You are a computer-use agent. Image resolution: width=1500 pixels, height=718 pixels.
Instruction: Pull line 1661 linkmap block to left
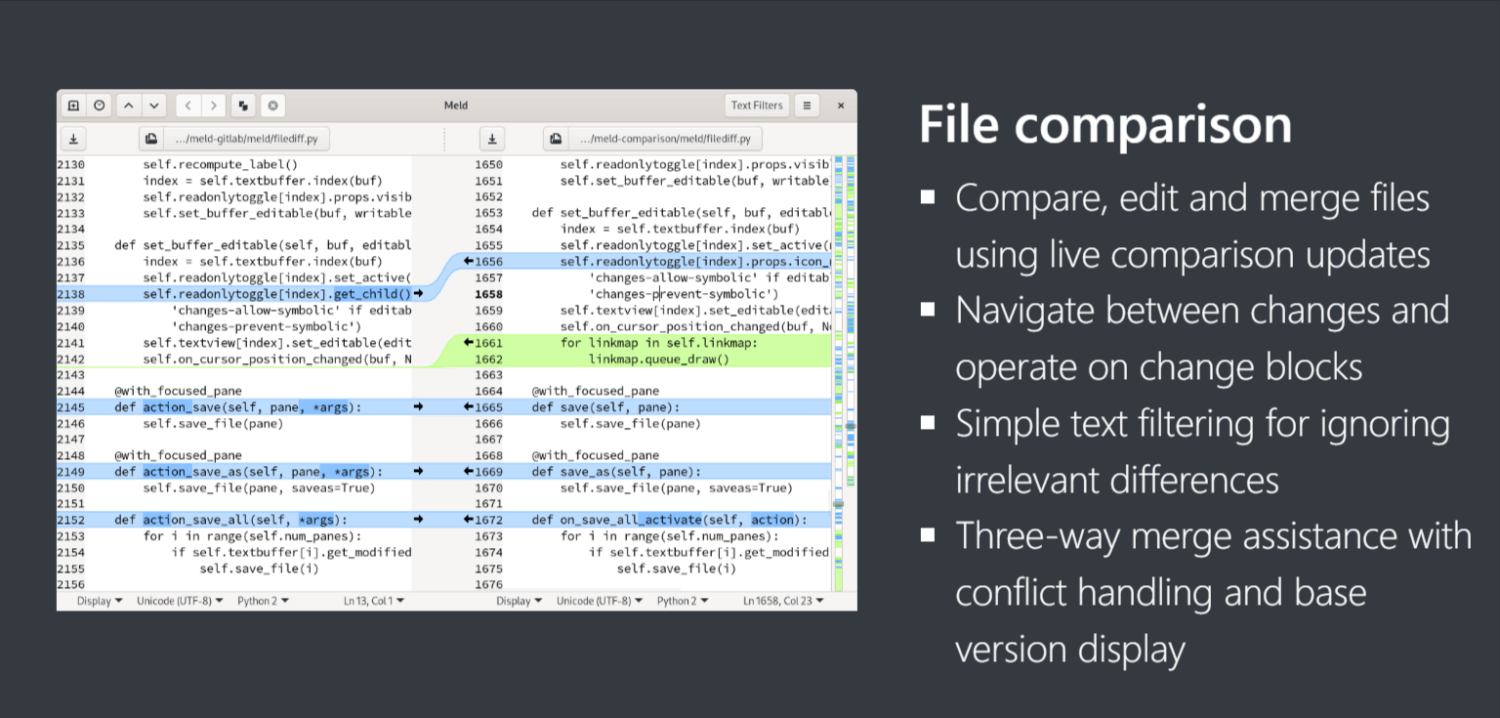click(x=468, y=343)
